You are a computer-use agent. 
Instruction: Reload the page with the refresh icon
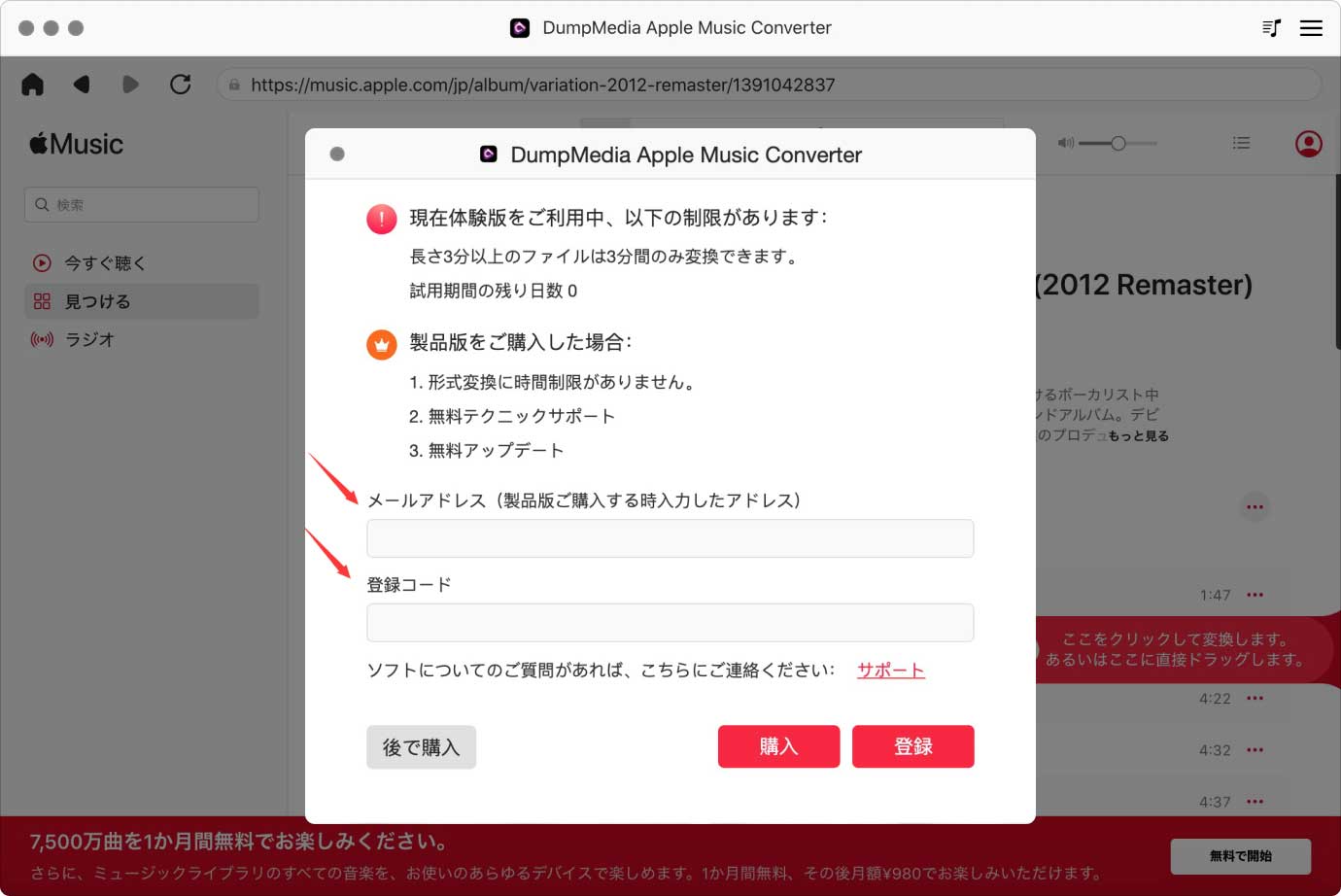(180, 85)
